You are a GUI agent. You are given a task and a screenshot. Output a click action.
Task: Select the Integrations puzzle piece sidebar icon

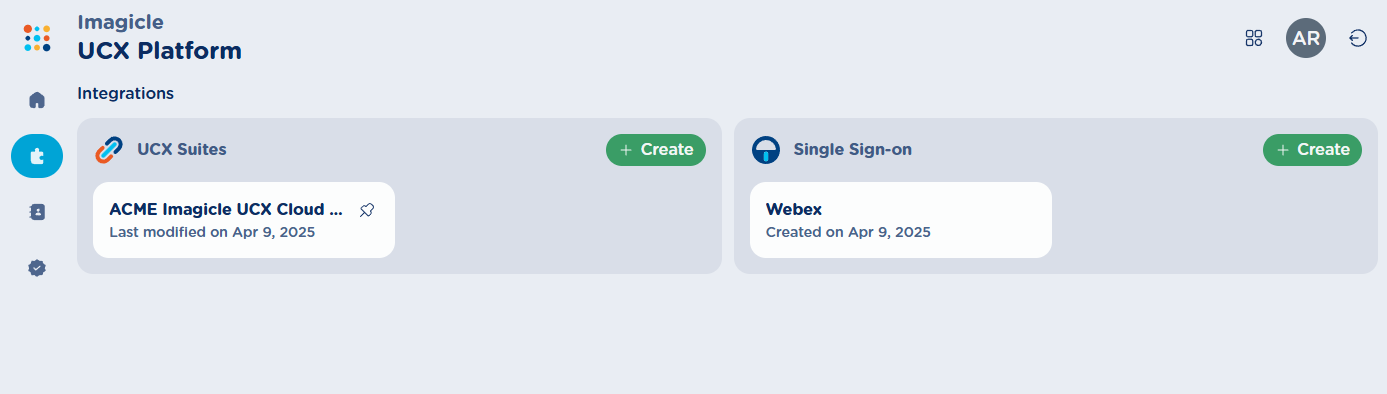(x=37, y=156)
